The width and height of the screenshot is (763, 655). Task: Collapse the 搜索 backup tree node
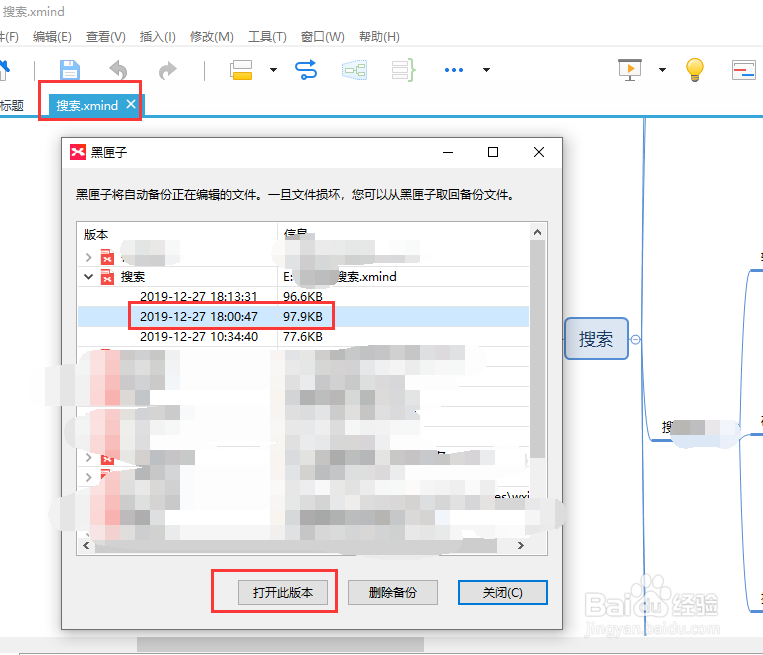pos(89,277)
